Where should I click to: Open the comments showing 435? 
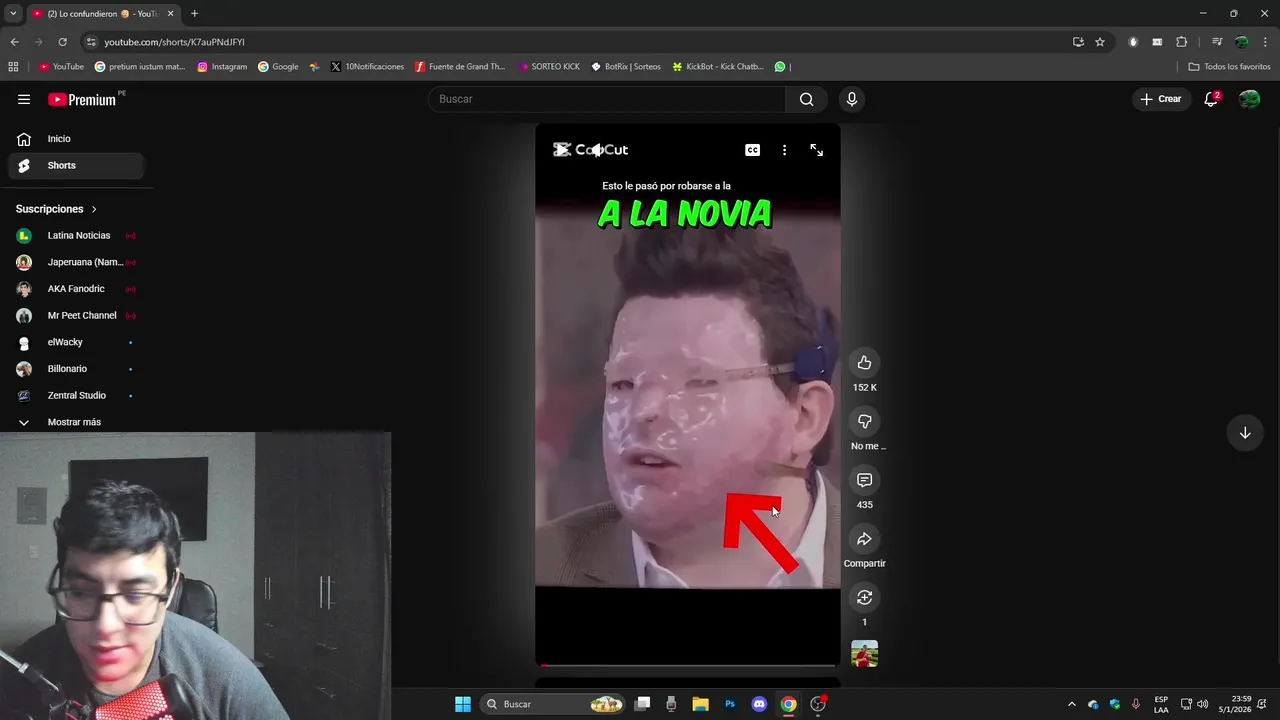(865, 480)
